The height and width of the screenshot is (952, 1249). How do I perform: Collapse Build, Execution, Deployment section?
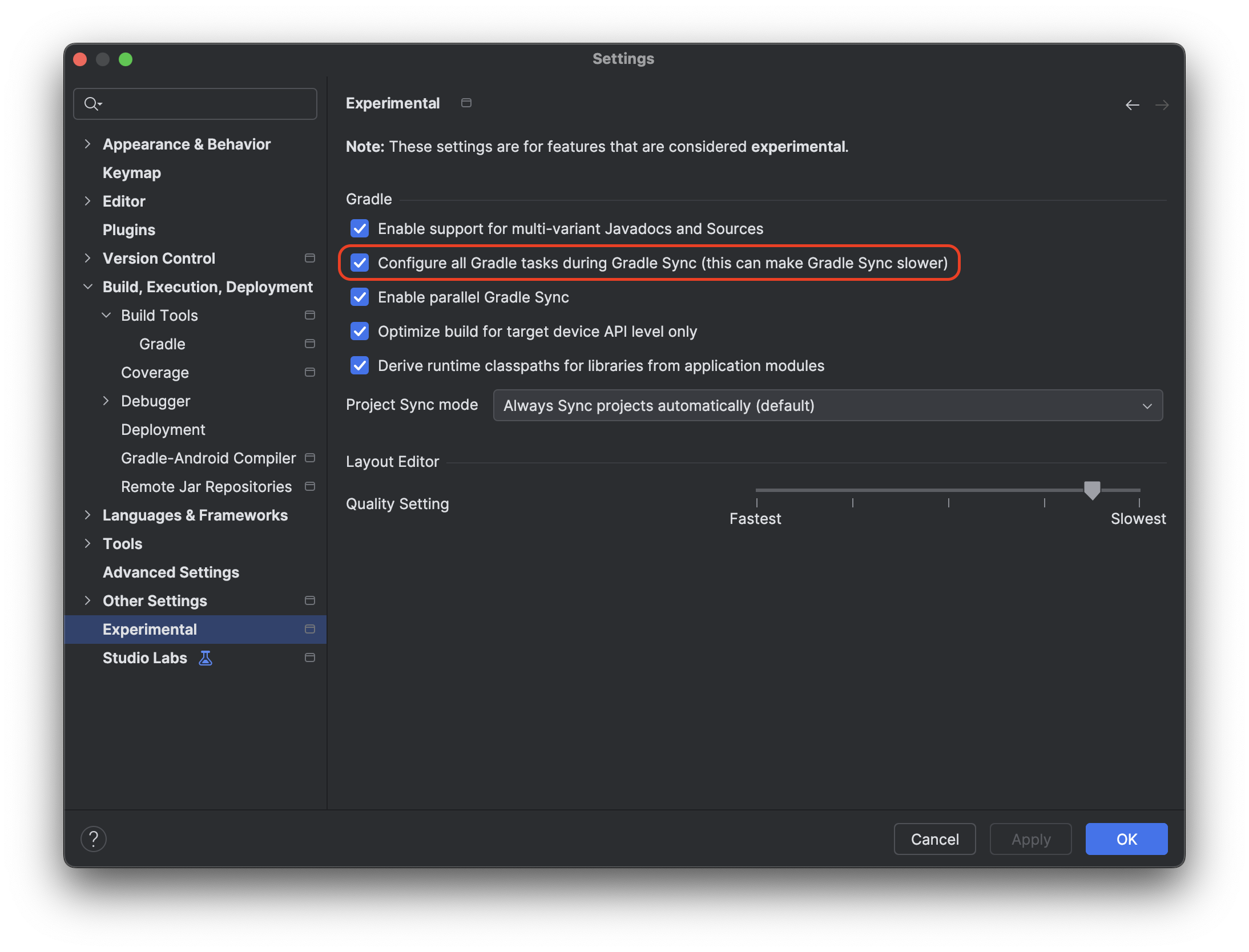coord(87,287)
